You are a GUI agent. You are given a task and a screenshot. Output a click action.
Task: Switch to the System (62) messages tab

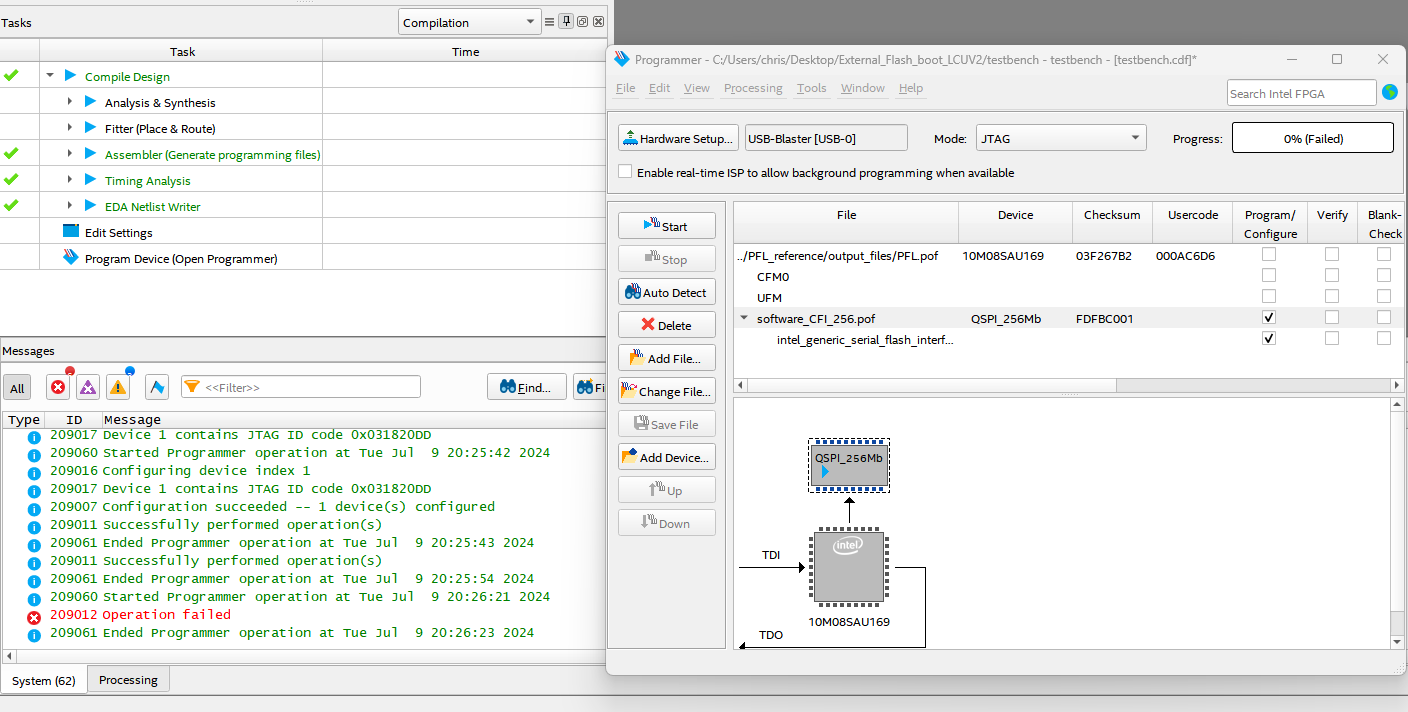tap(44, 680)
